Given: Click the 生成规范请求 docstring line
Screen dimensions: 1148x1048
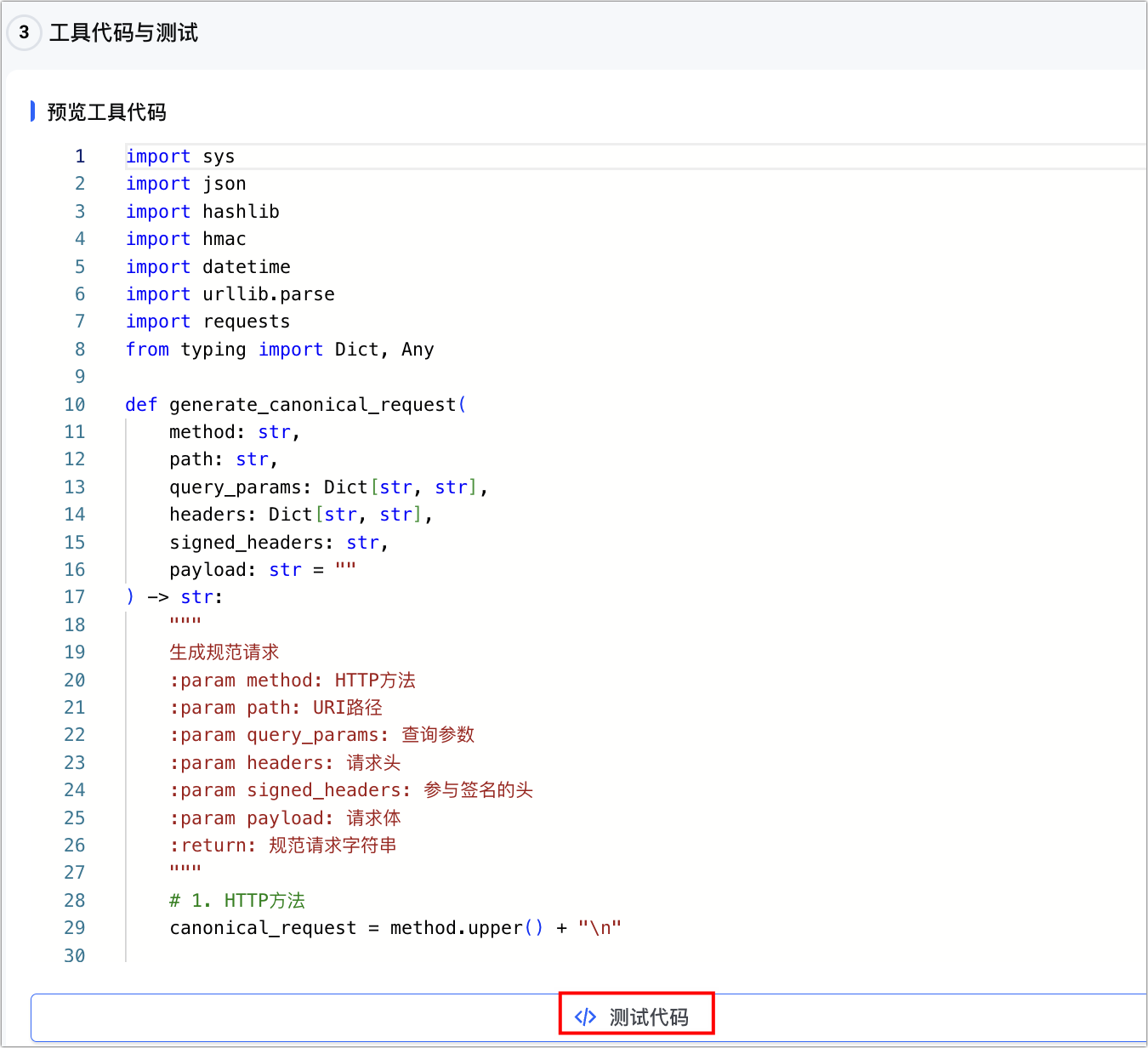Looking at the screenshot, I should (x=224, y=652).
